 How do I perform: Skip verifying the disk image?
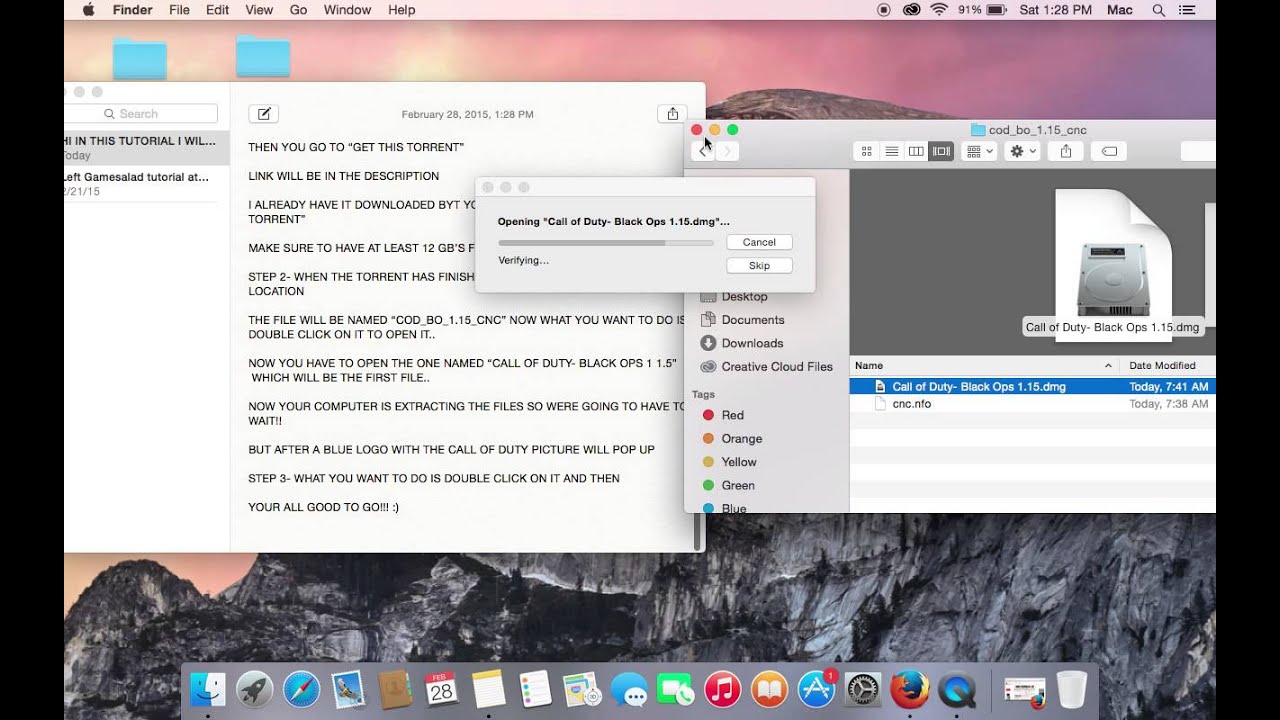[x=759, y=266]
